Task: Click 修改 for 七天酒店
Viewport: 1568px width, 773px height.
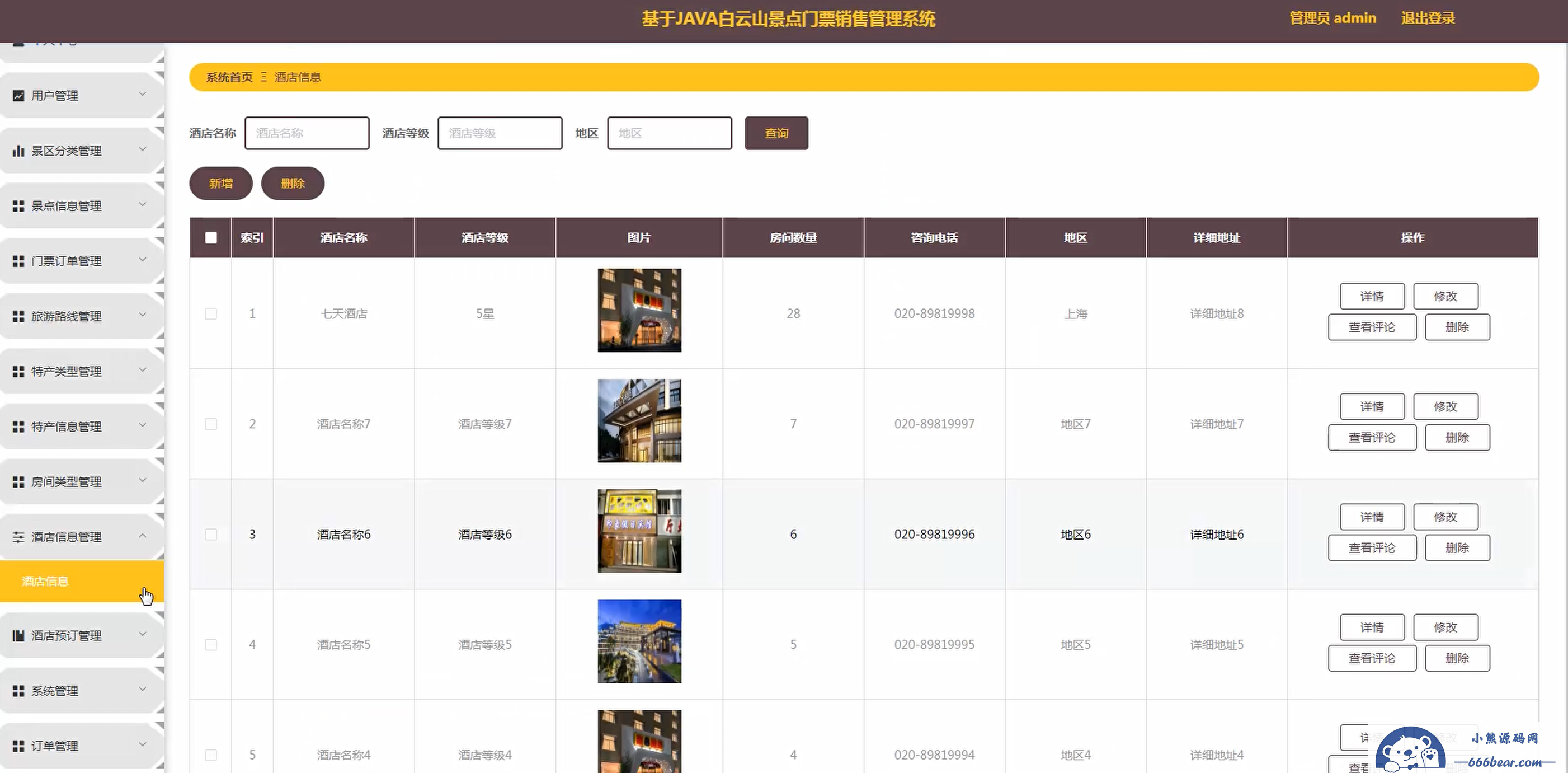Action: tap(1445, 296)
